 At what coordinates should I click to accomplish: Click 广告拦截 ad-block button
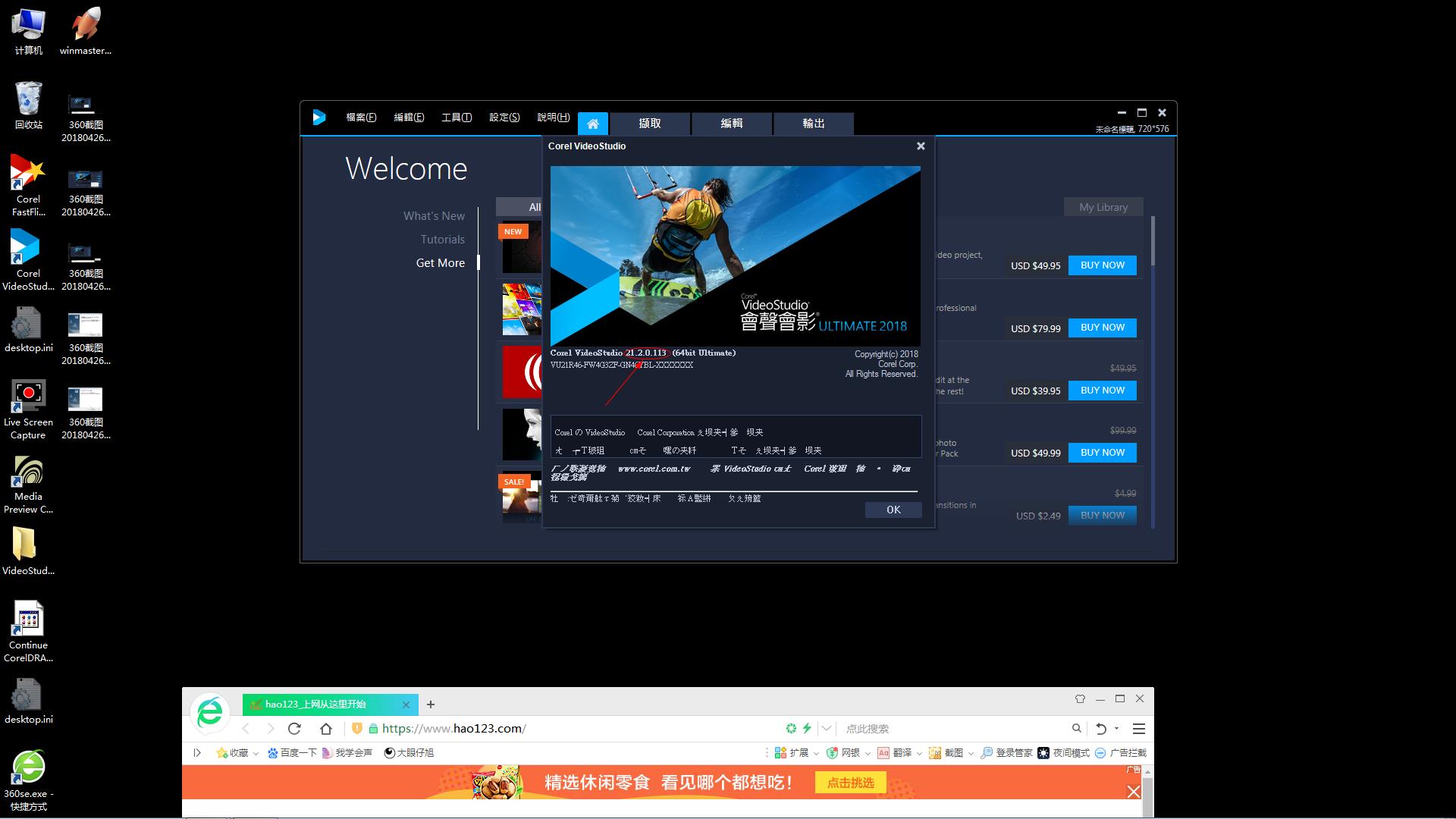(1121, 753)
